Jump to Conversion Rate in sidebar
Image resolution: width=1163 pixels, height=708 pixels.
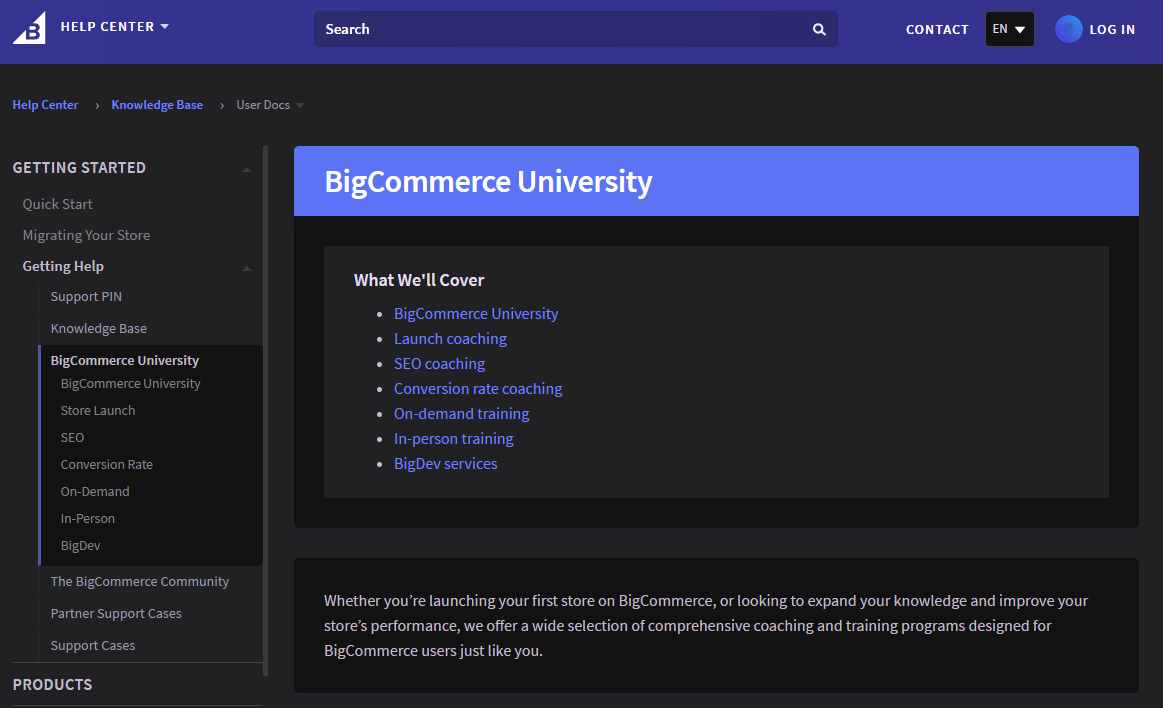107,465
